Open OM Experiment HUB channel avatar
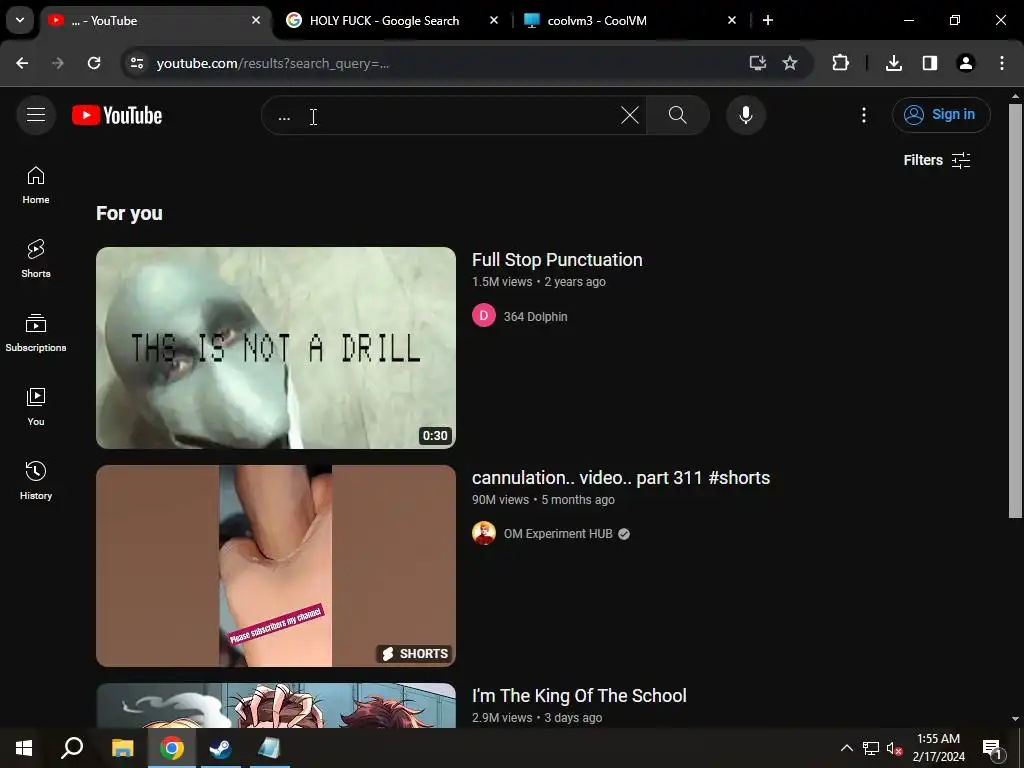The width and height of the screenshot is (1024, 768). (484, 534)
